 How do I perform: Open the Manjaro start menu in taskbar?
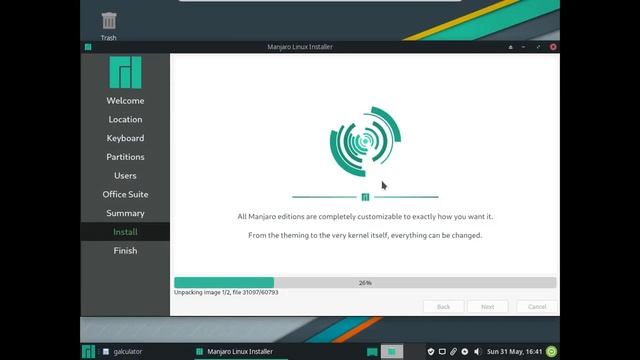coord(88,351)
